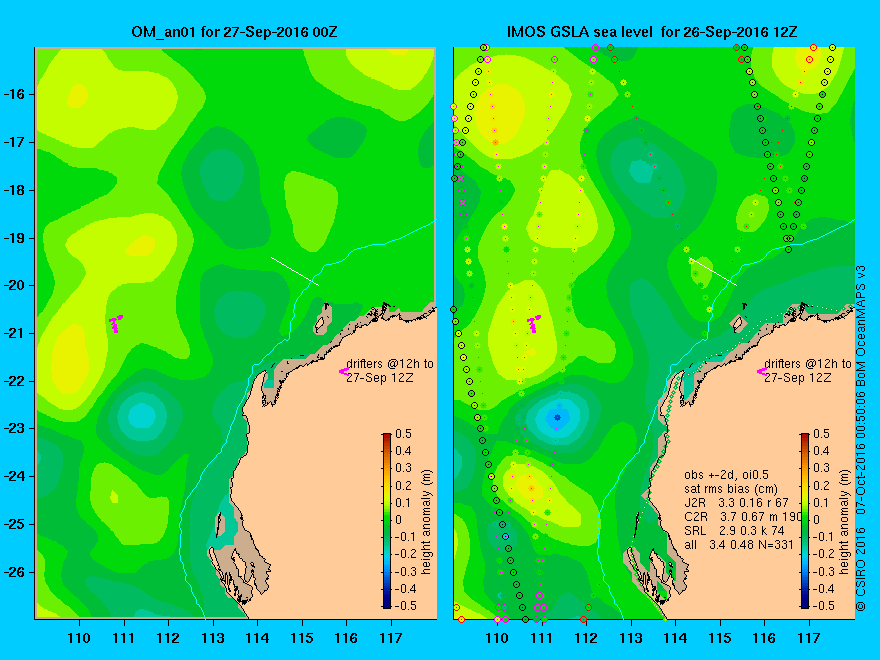Viewport: 880px width, 660px height.
Task: Click longitude 110 under the right map
Action: click(x=497, y=638)
